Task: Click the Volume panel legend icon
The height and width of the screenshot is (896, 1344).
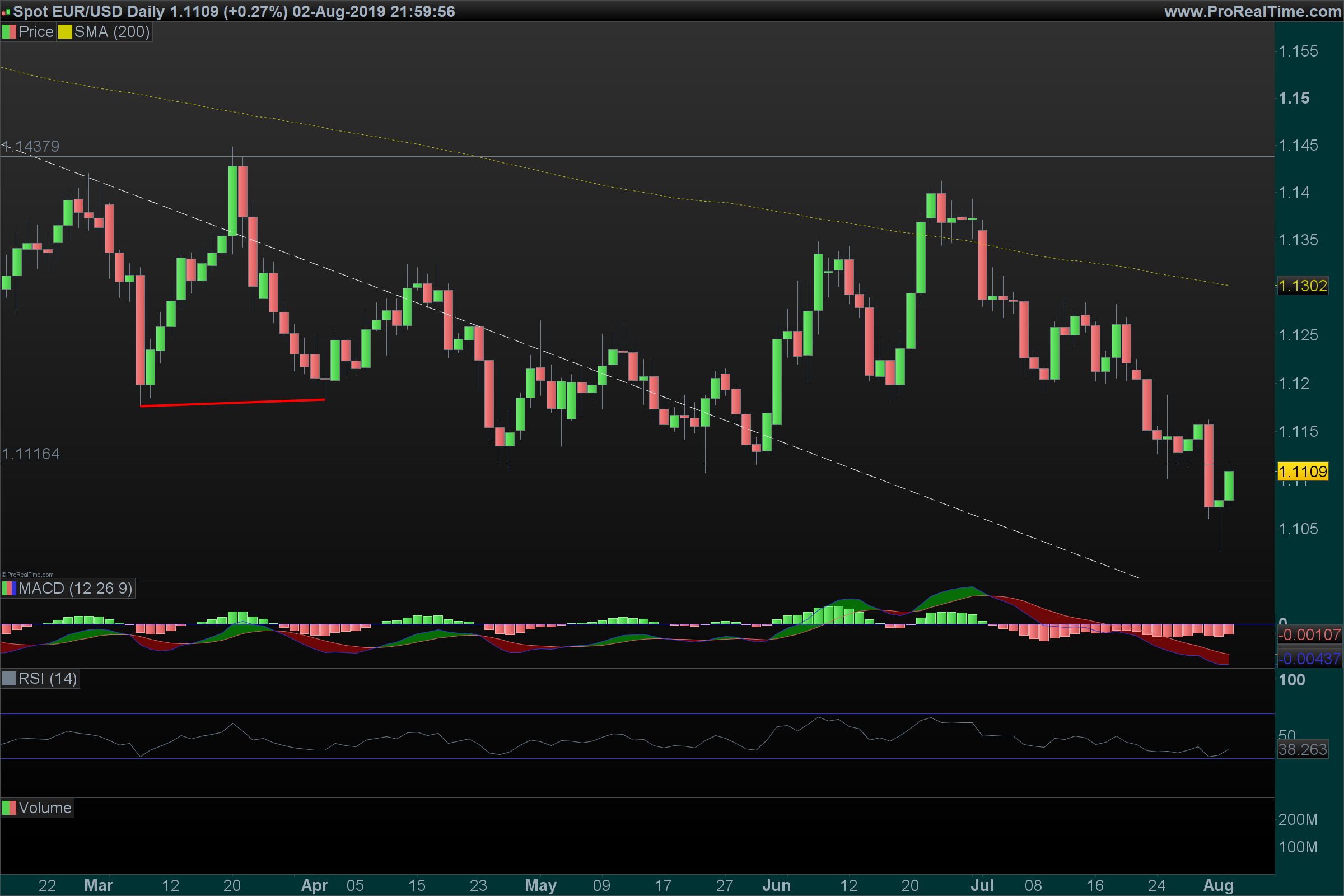Action: coord(9,808)
